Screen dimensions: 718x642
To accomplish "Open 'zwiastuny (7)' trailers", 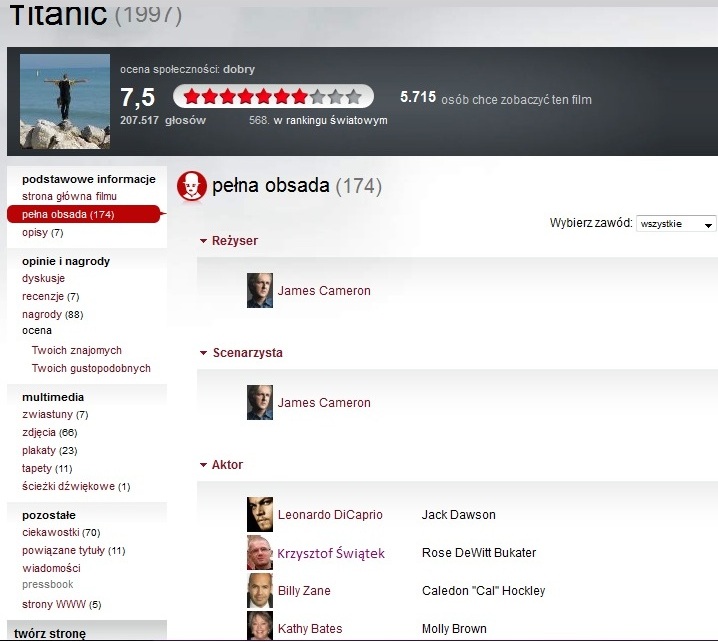I will [55, 415].
